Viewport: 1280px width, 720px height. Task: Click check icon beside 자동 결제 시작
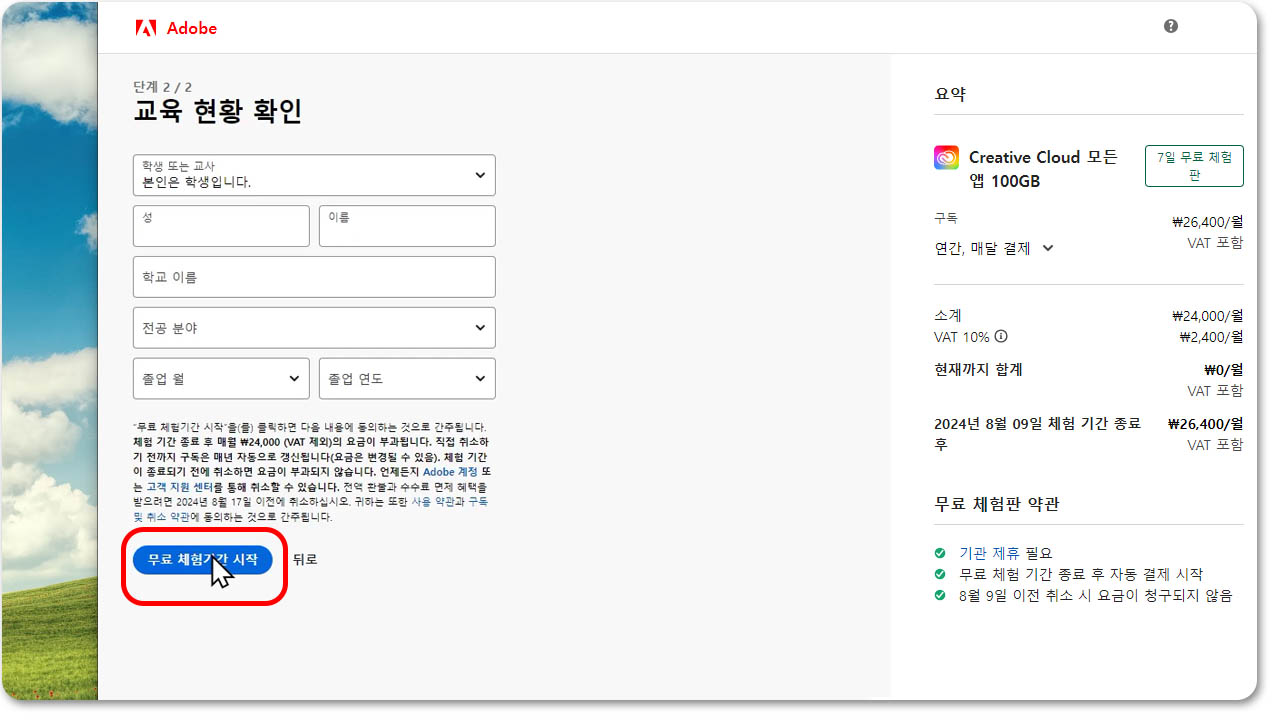pos(940,574)
